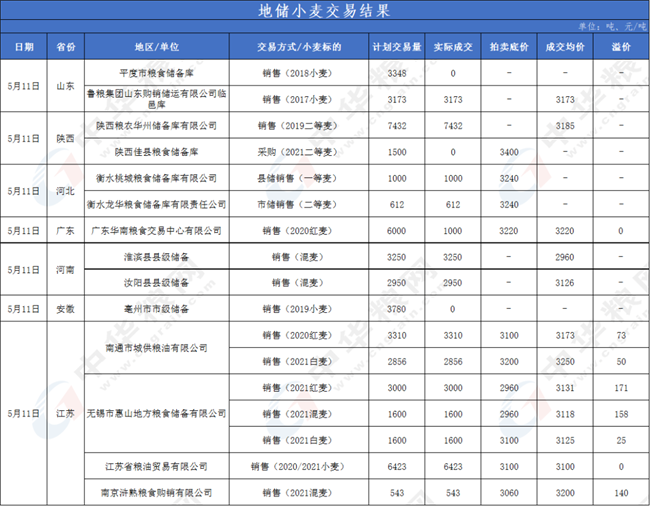Image resolution: width=650 pixels, height=506 pixels.
Task: Click the 计划交易量 column header
Action: (x=396, y=47)
